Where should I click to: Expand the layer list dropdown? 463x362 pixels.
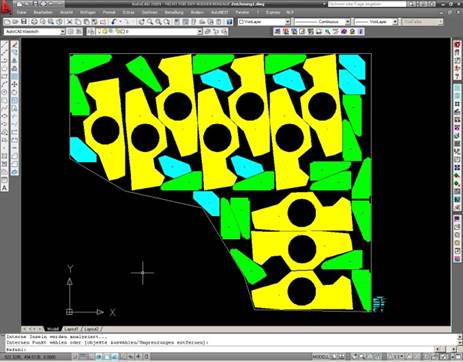(x=199, y=32)
